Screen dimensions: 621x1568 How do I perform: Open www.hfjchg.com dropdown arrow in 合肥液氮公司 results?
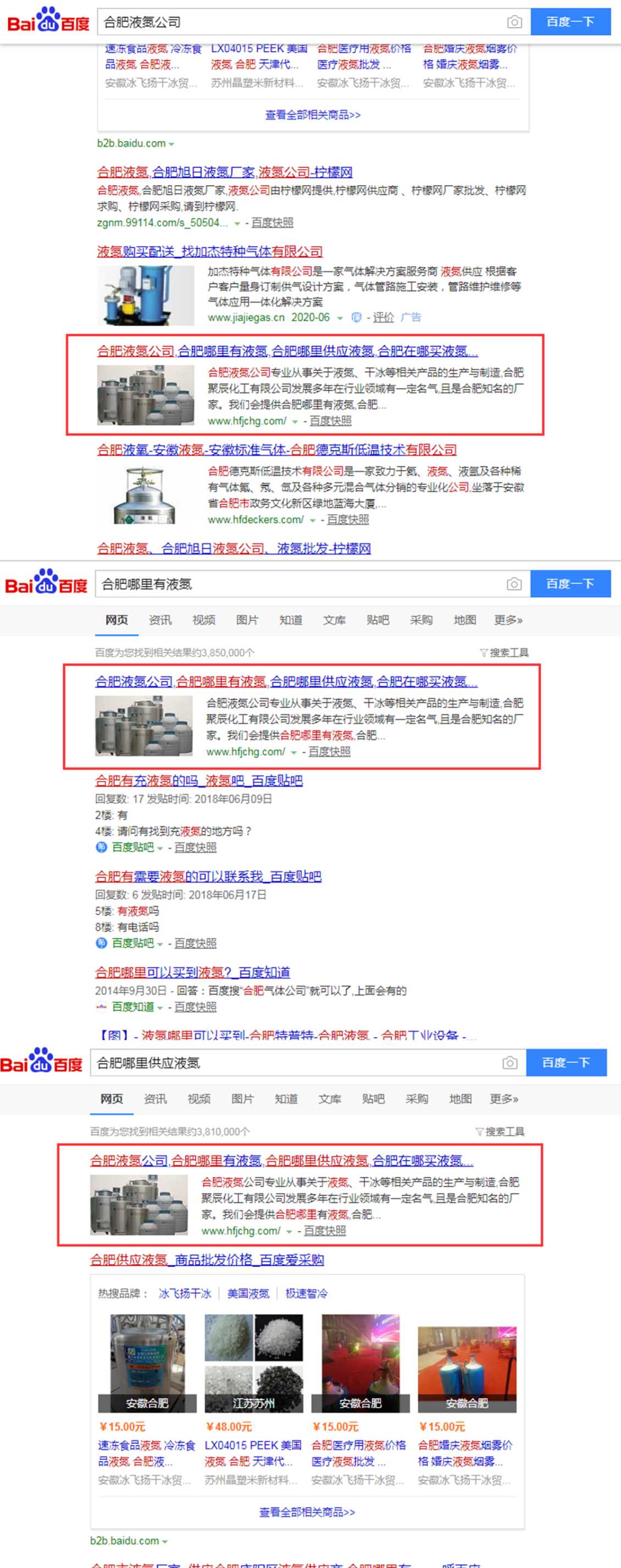point(295,421)
